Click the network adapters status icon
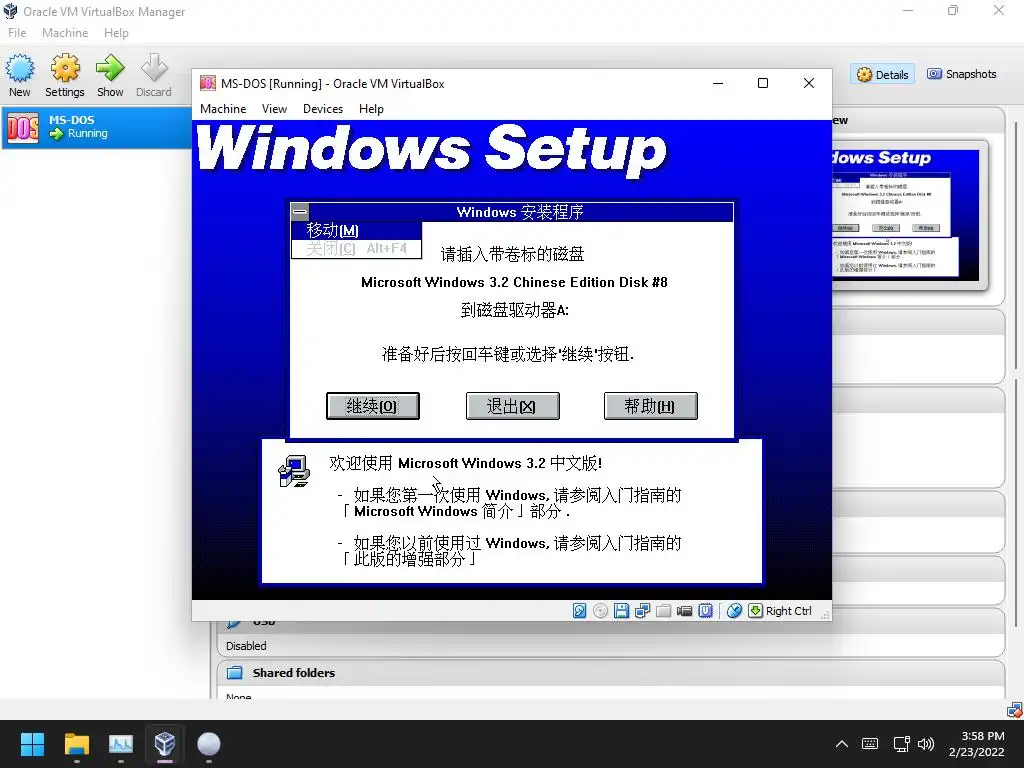 643,611
